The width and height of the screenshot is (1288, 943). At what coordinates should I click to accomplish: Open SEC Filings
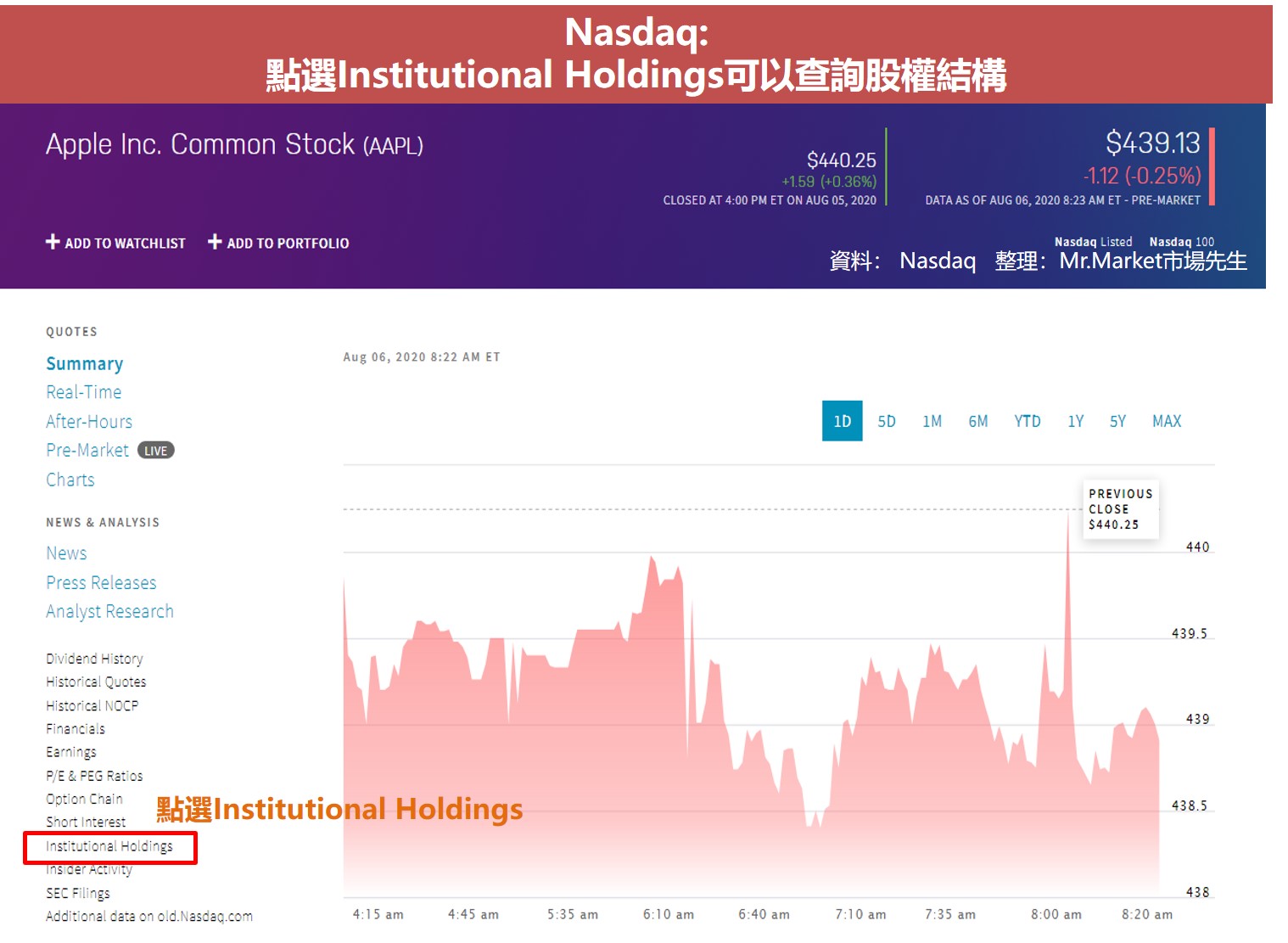point(78,893)
